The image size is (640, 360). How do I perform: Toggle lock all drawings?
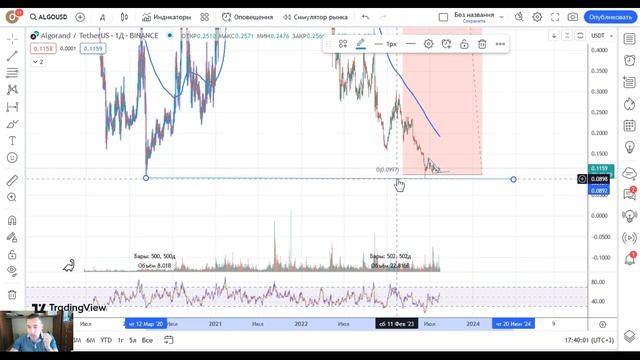click(x=12, y=255)
